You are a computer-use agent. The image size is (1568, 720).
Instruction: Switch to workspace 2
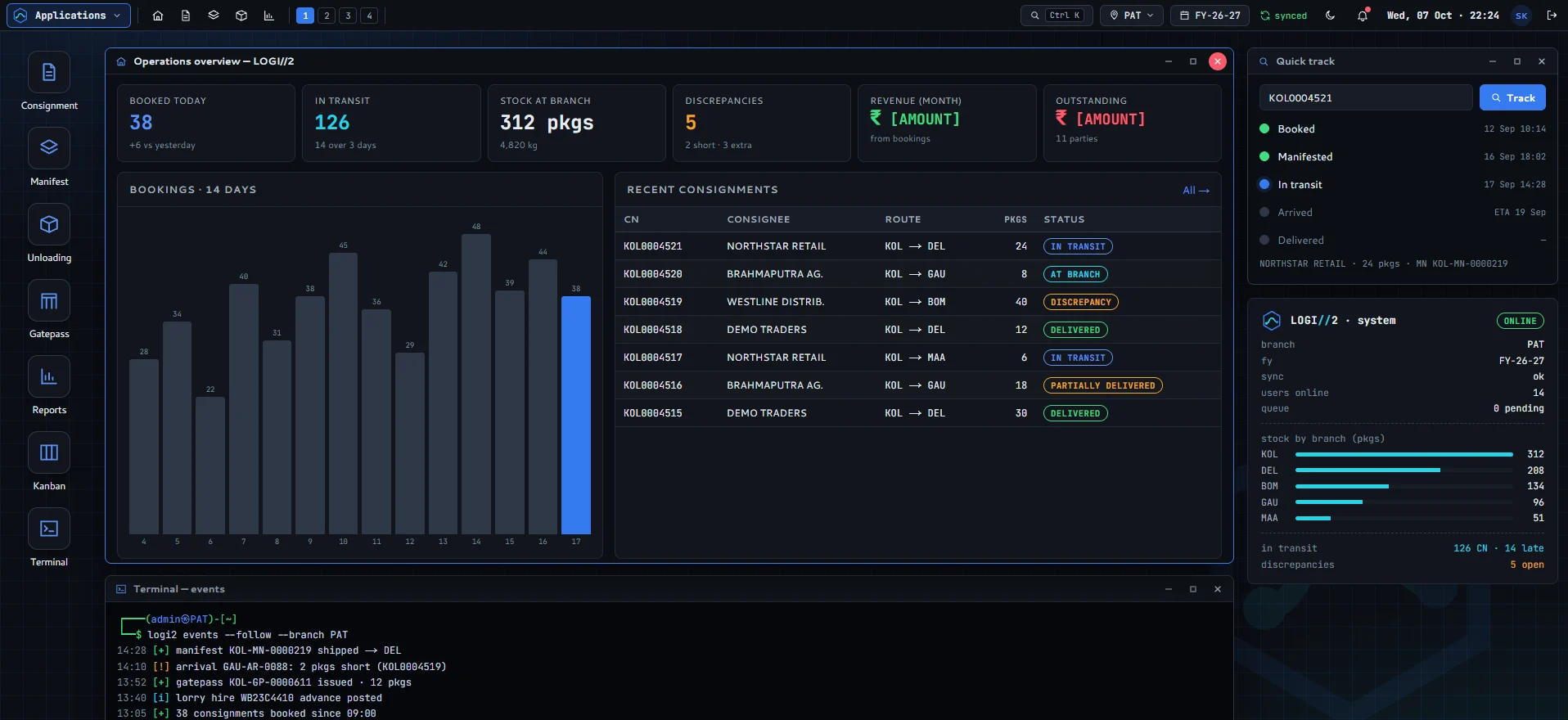[327, 16]
